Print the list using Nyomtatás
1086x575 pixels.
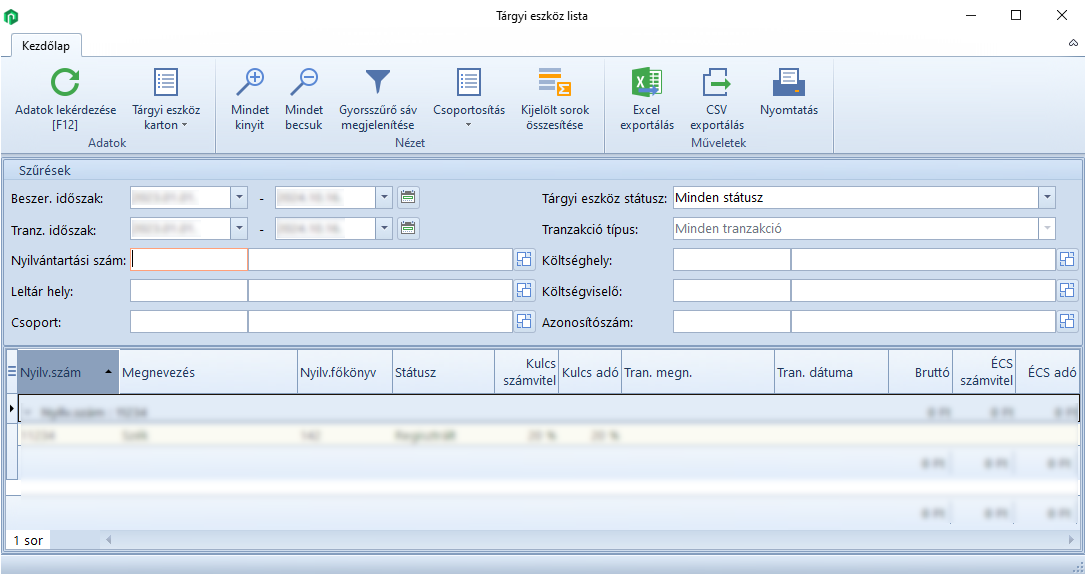tap(788, 83)
